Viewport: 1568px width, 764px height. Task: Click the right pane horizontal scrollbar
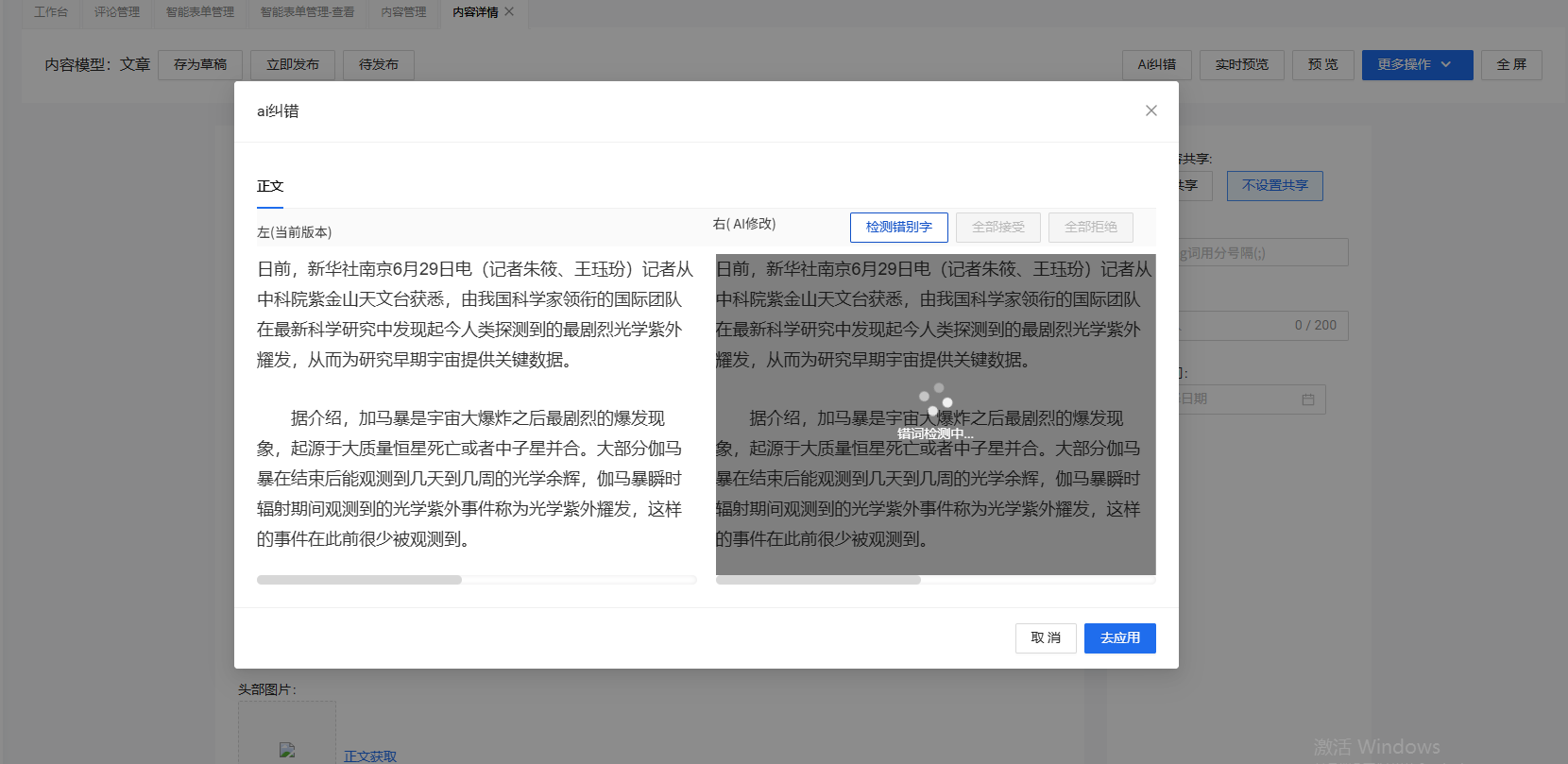(818, 580)
